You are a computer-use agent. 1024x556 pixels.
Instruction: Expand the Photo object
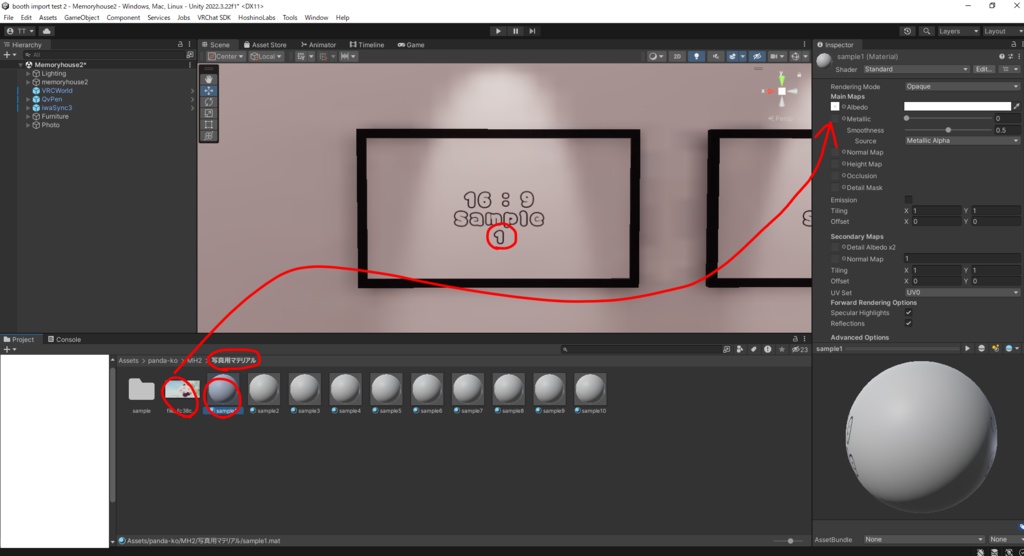(27, 125)
